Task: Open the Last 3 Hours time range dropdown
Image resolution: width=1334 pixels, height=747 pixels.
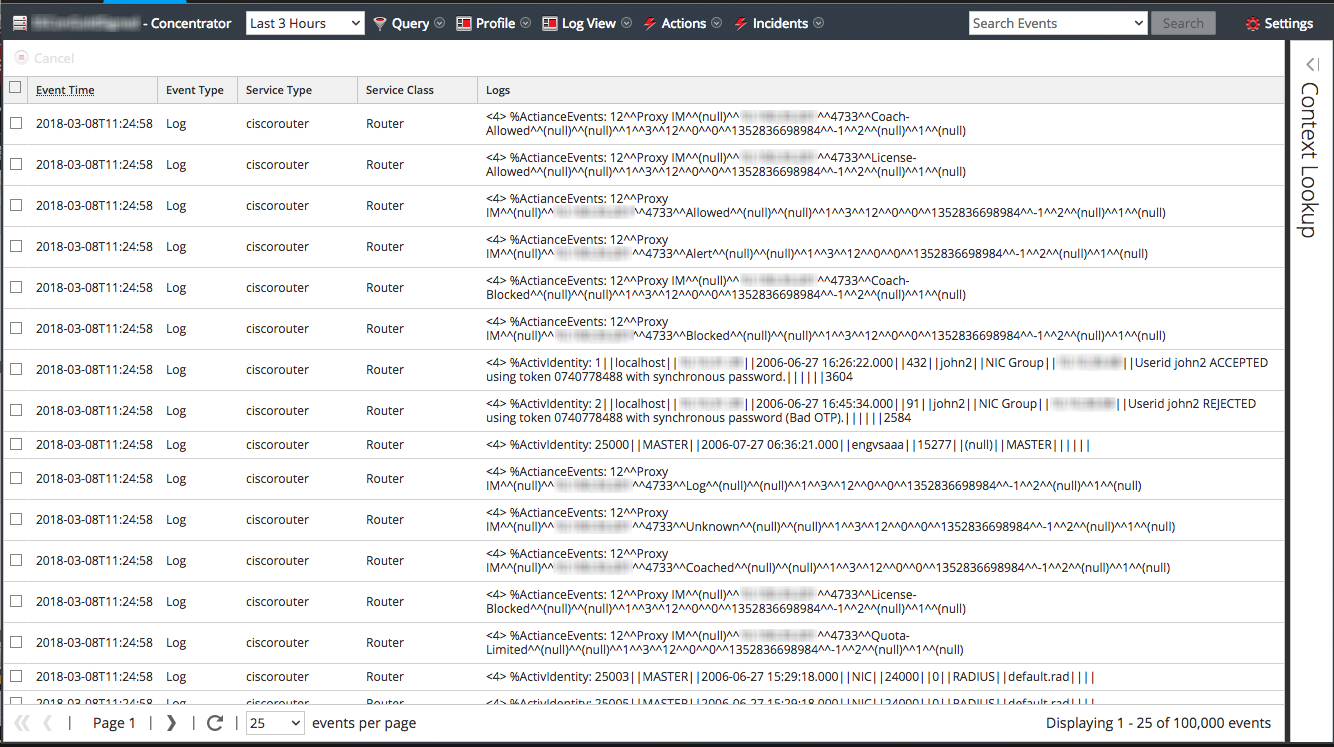Action: (x=305, y=23)
